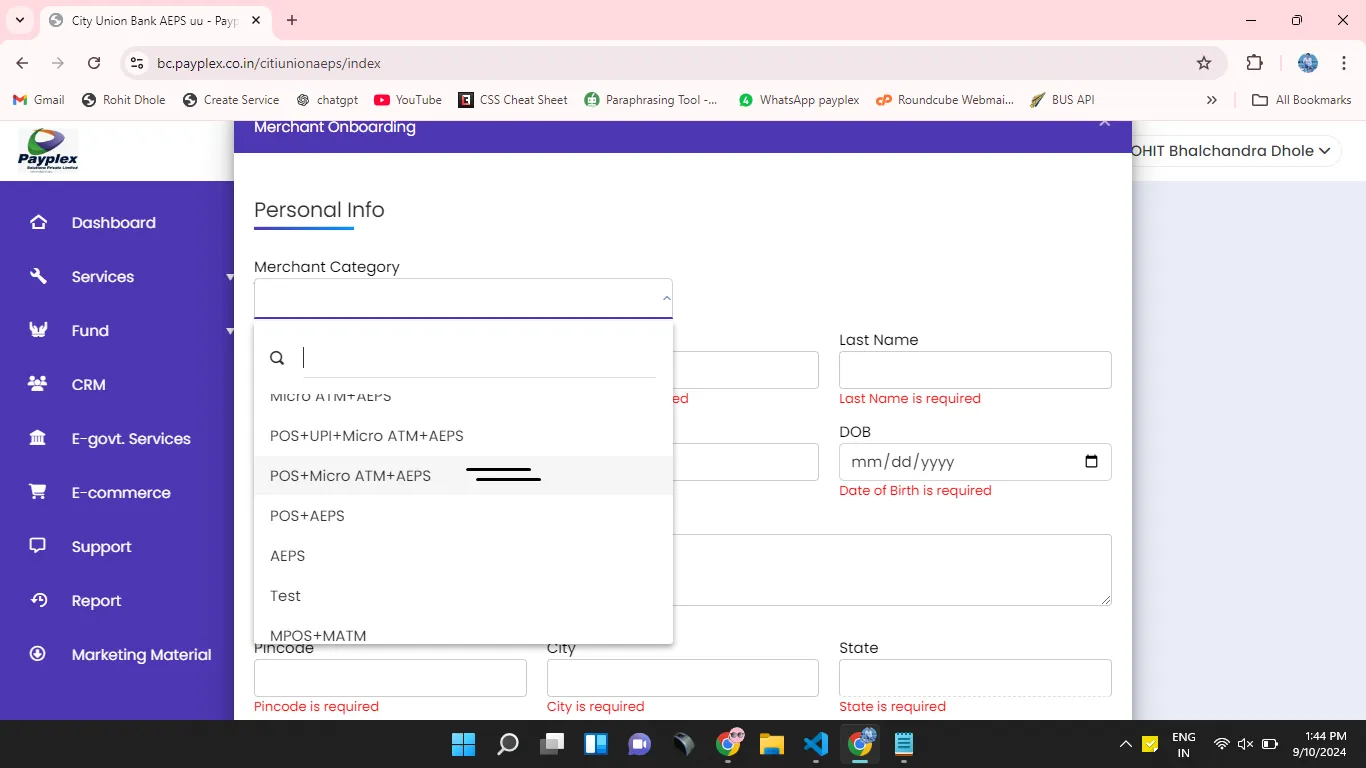This screenshot has height=768, width=1366.
Task: Collapse the Merchant Category dropdown
Action: [666, 298]
